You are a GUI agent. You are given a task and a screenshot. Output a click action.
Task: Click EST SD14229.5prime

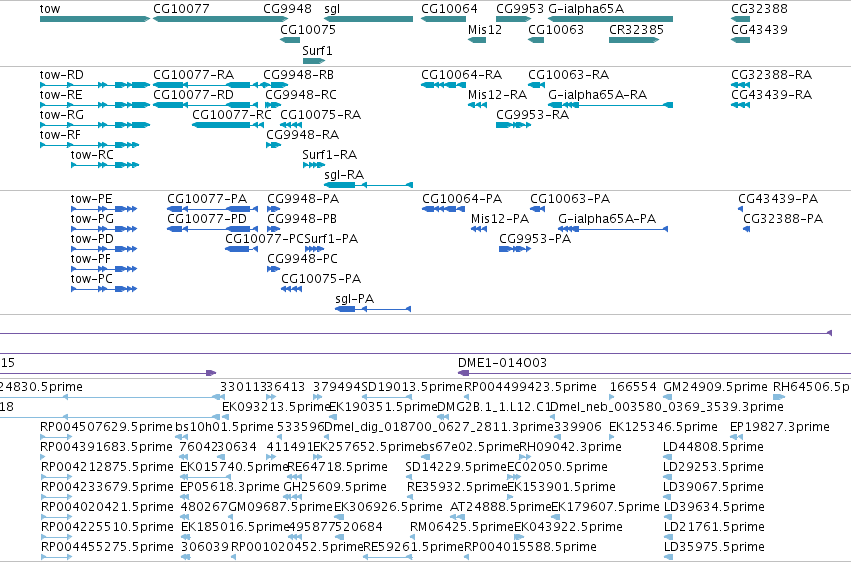pyautogui.click(x=411, y=477)
